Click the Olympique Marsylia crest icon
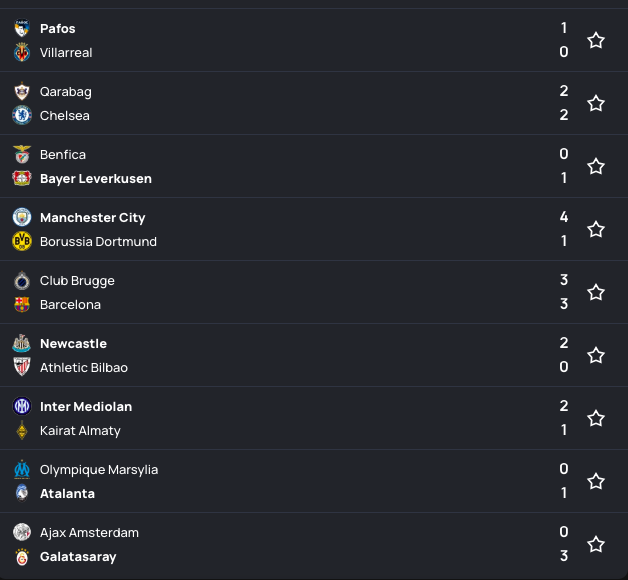 click(22, 470)
